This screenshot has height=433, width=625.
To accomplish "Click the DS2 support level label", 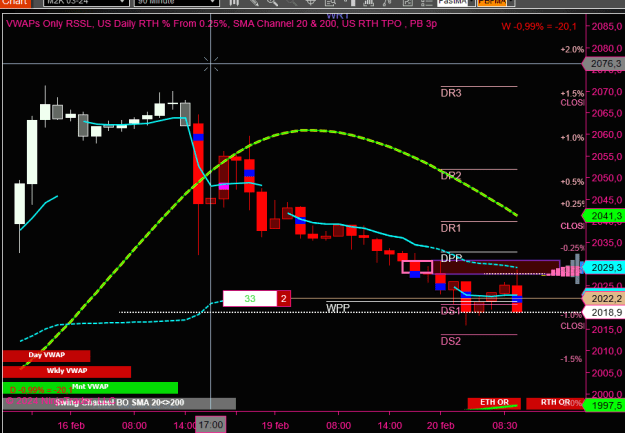I will tap(451, 341).
